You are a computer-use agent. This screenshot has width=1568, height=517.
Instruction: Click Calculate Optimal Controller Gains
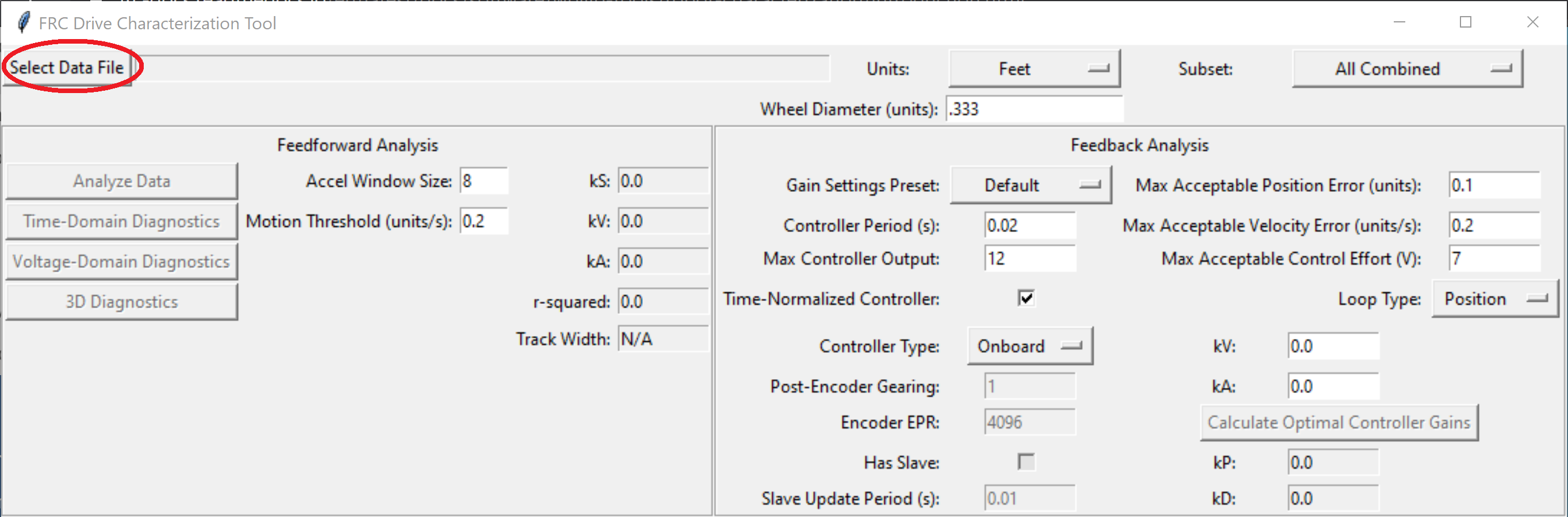1339,422
